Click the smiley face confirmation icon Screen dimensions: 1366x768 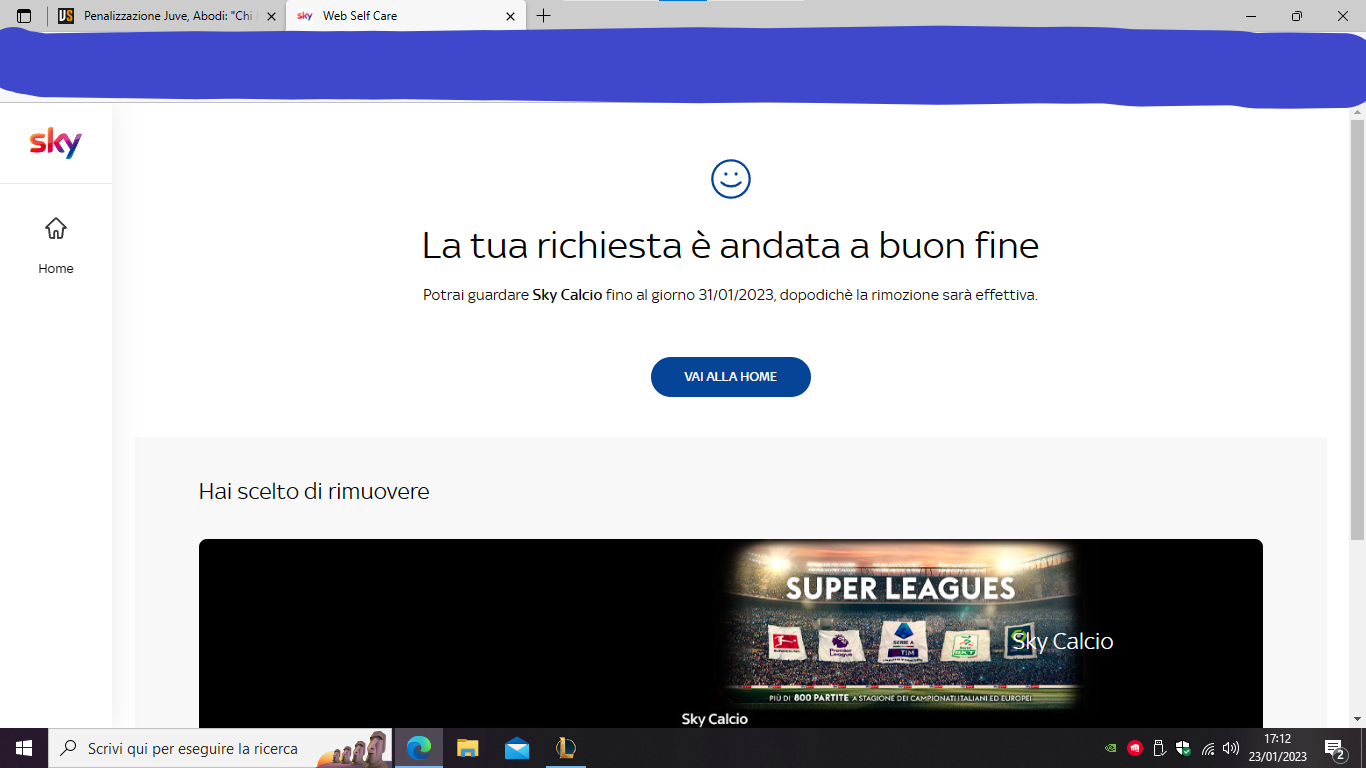(x=731, y=179)
